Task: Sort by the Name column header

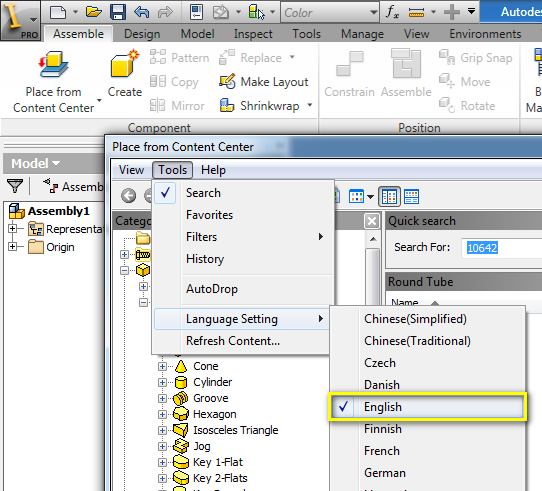Action: click(404, 302)
